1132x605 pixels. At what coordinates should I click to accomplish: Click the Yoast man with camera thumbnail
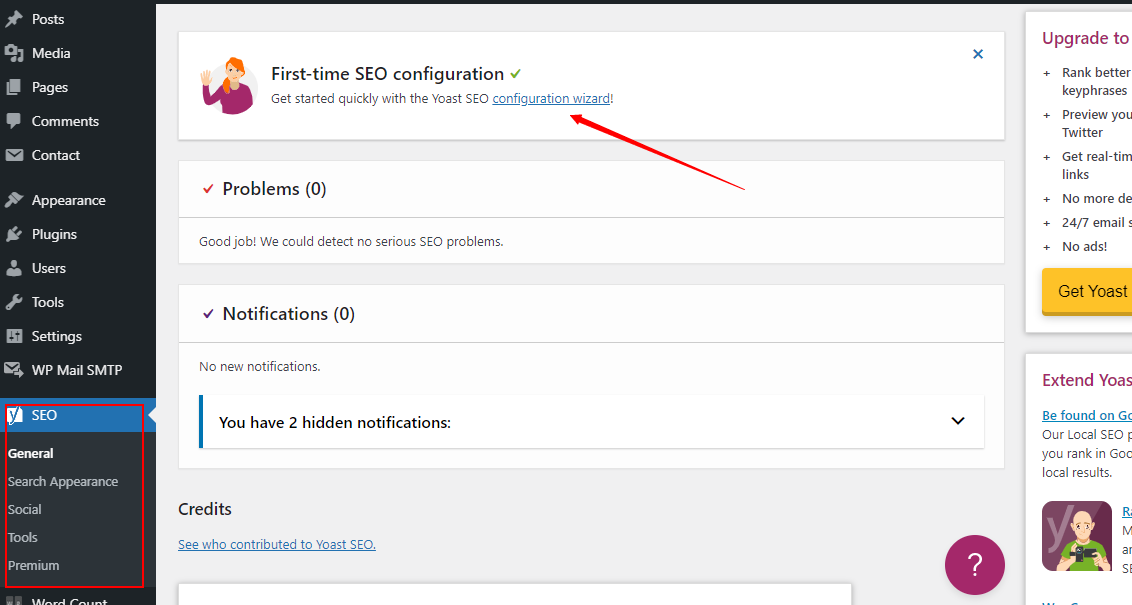tap(1076, 536)
